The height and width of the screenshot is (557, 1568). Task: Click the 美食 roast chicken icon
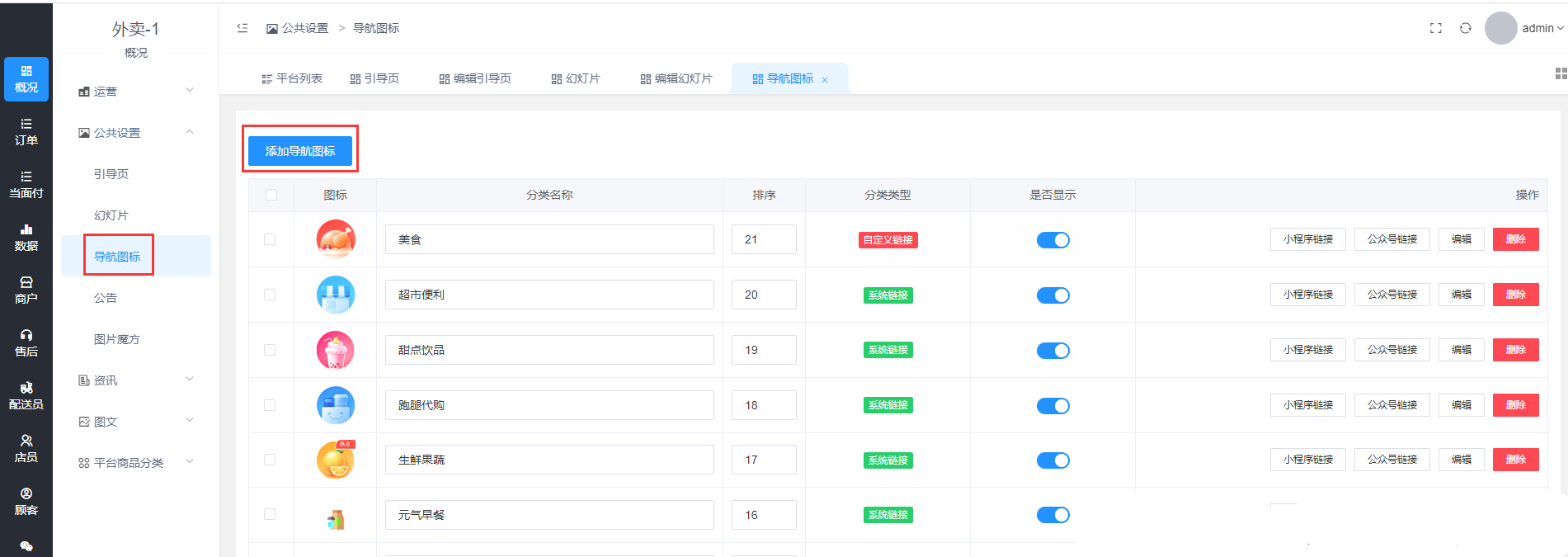(x=336, y=239)
